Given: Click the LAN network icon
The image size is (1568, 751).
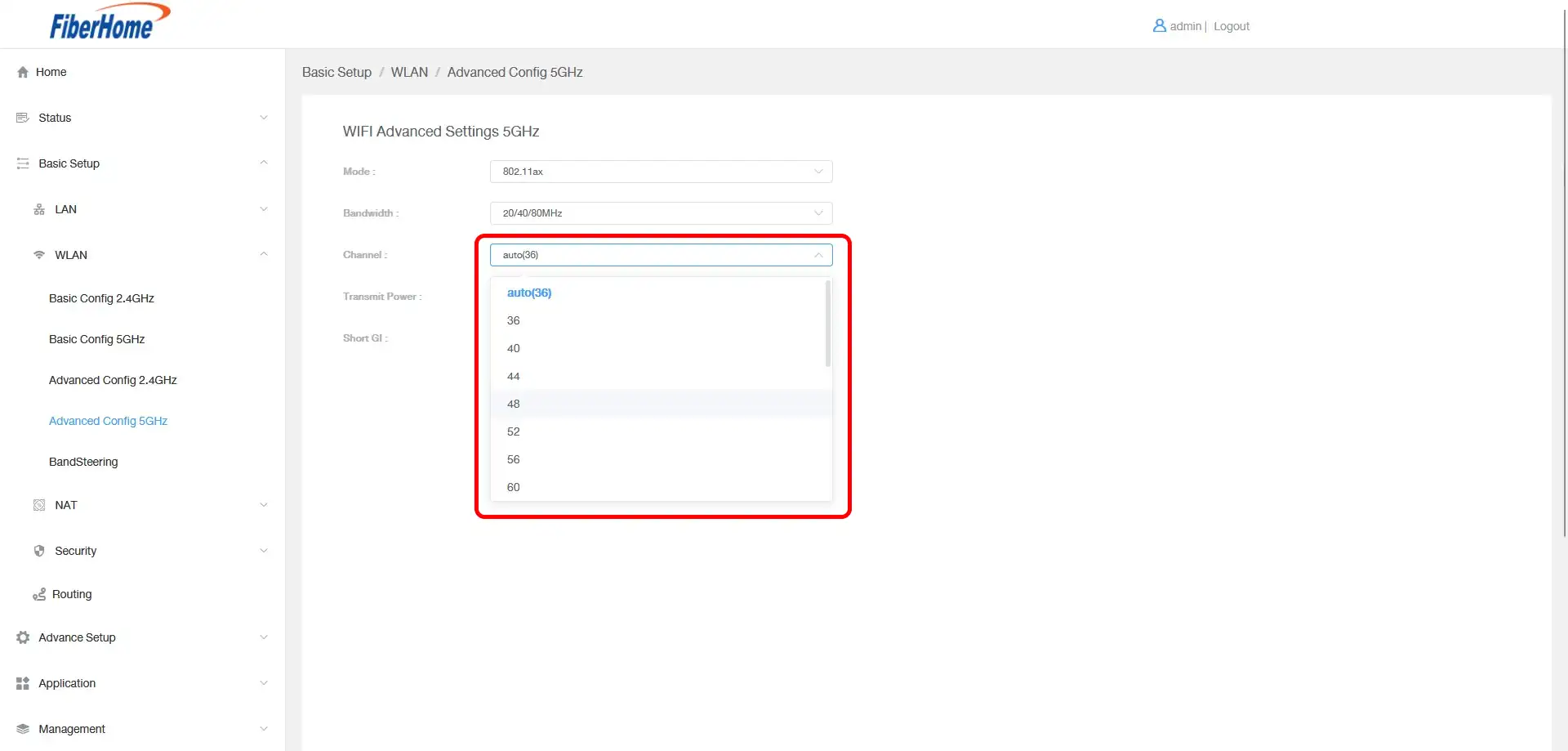Looking at the screenshot, I should 39,209.
